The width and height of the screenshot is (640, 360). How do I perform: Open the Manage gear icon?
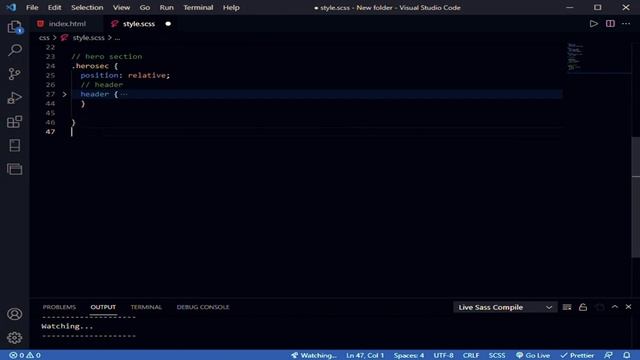15,338
